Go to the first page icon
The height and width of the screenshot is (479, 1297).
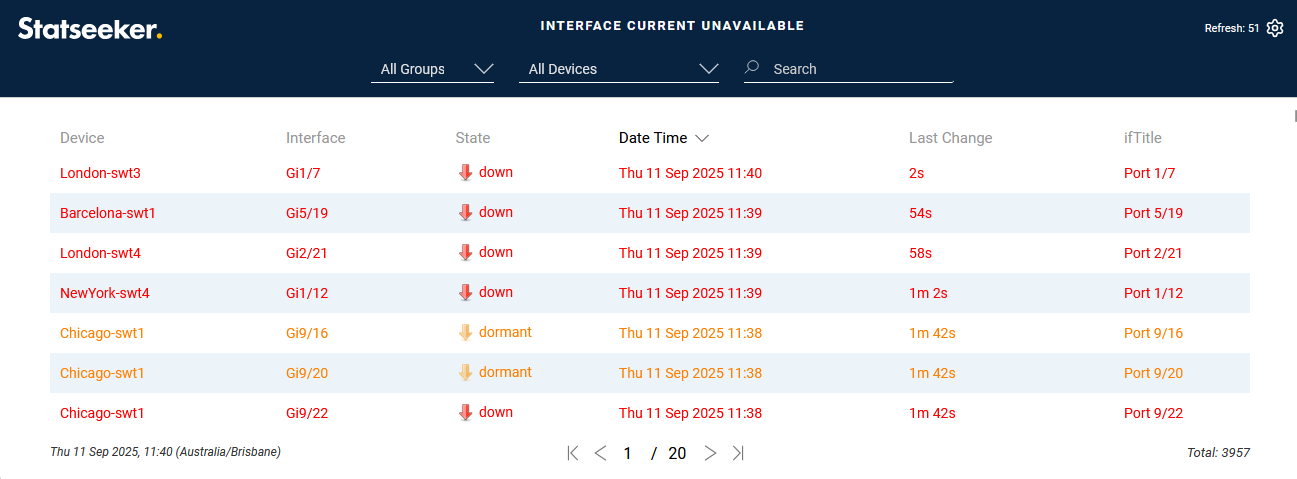572,453
